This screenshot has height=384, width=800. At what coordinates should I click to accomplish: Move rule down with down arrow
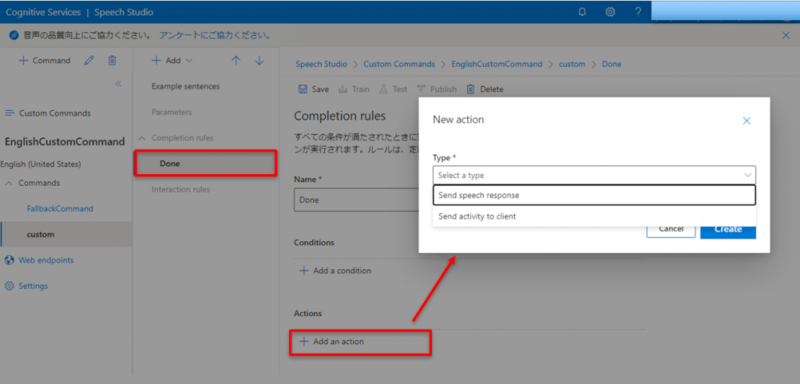260,60
